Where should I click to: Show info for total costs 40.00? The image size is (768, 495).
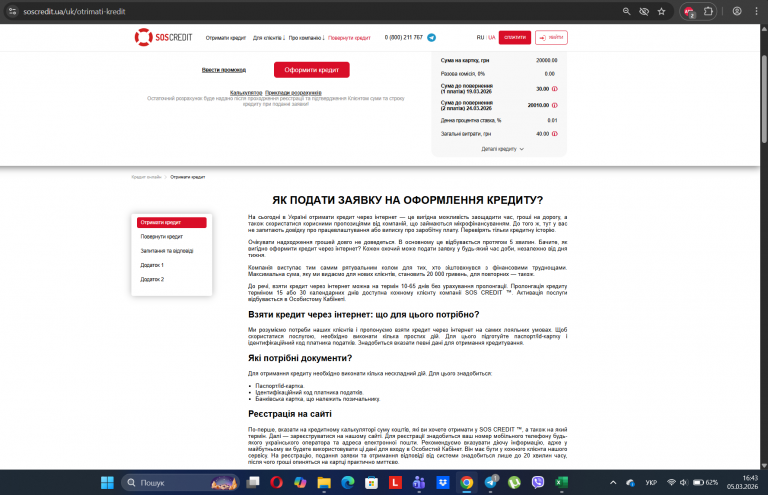point(555,134)
